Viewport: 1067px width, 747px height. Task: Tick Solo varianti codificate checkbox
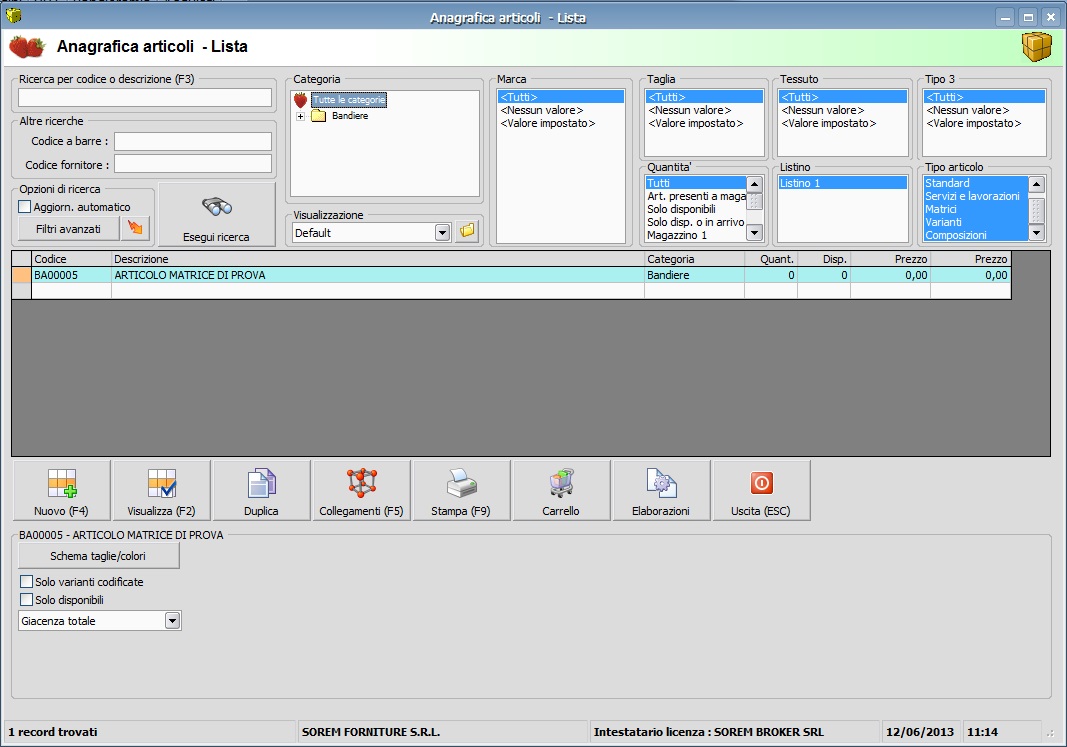coord(27,582)
